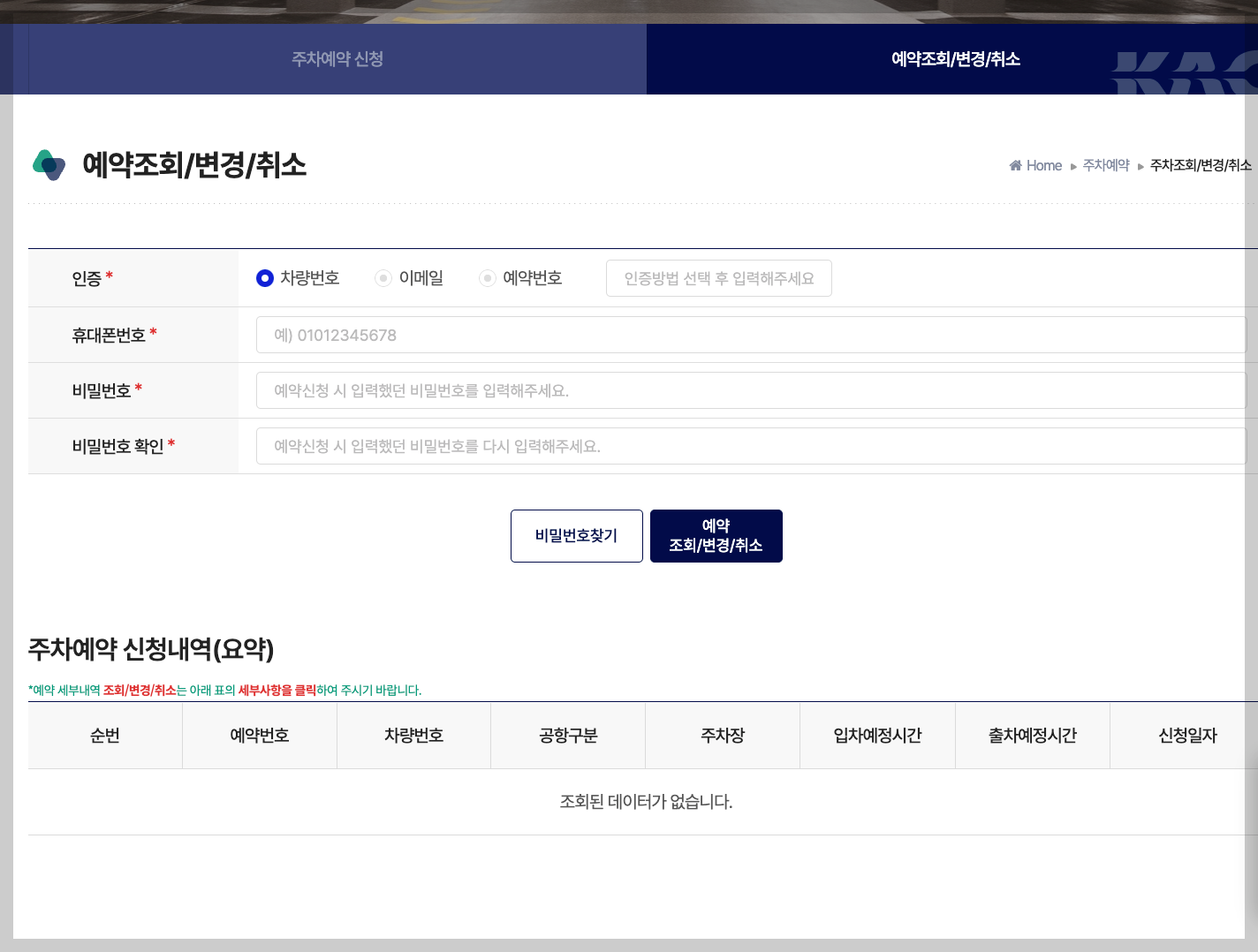Screen dimensions: 1258x952
Task: Click the 비밀번호찾기 button
Action: coord(576,536)
